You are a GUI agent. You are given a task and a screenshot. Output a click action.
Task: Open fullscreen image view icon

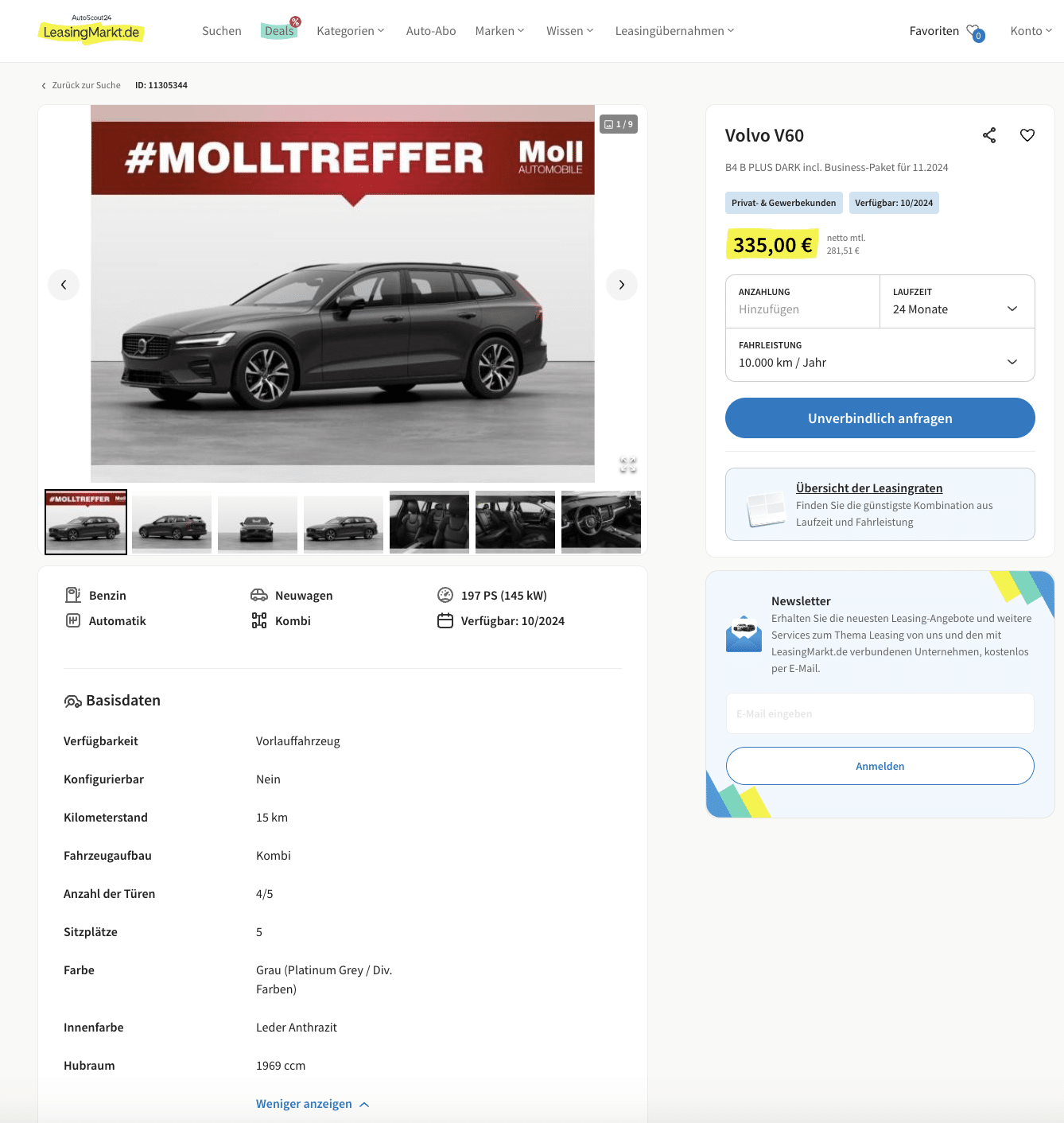click(628, 464)
